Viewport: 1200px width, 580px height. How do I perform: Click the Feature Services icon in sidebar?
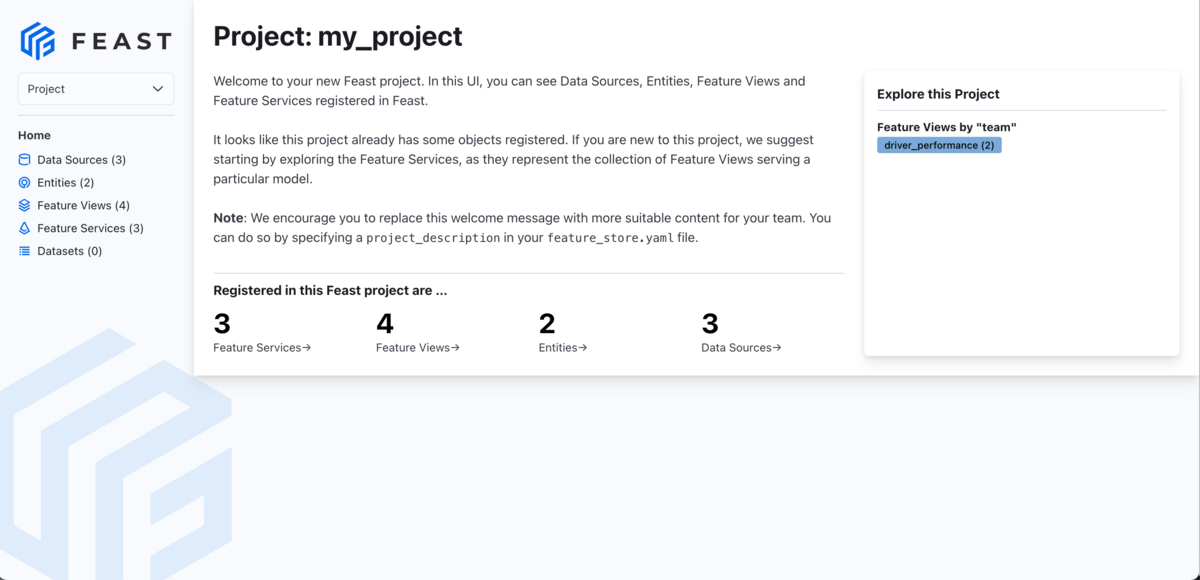pos(25,228)
